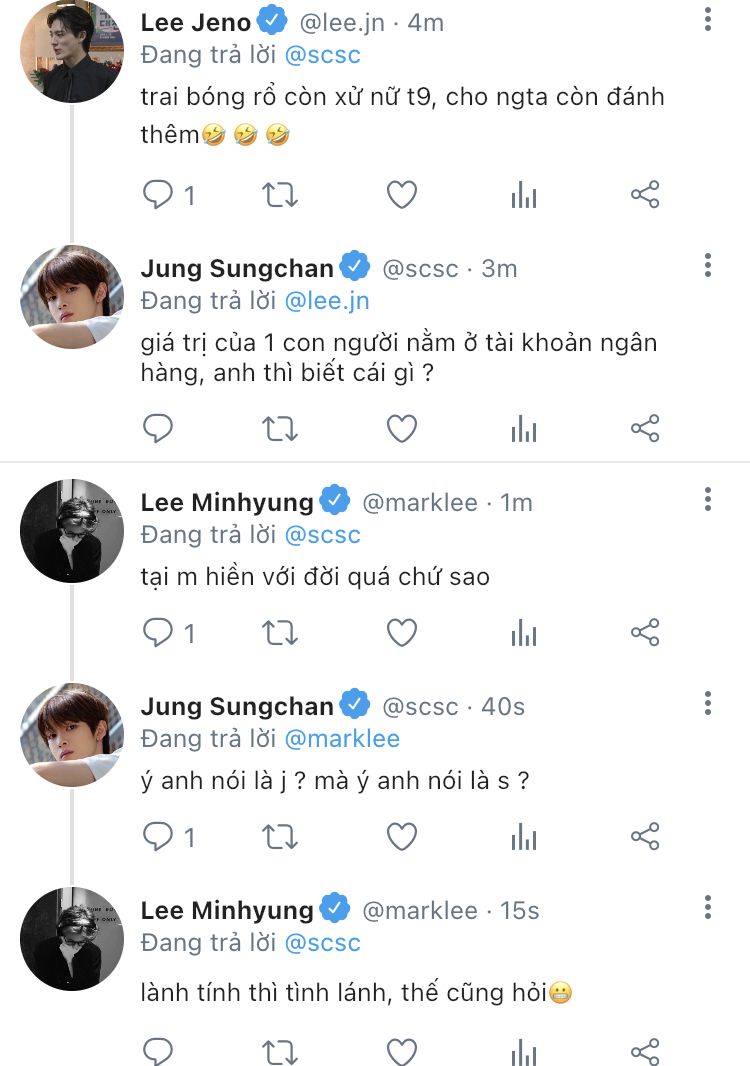
Task: Share Jung Sungchan's 40s tweet
Action: coord(645,837)
